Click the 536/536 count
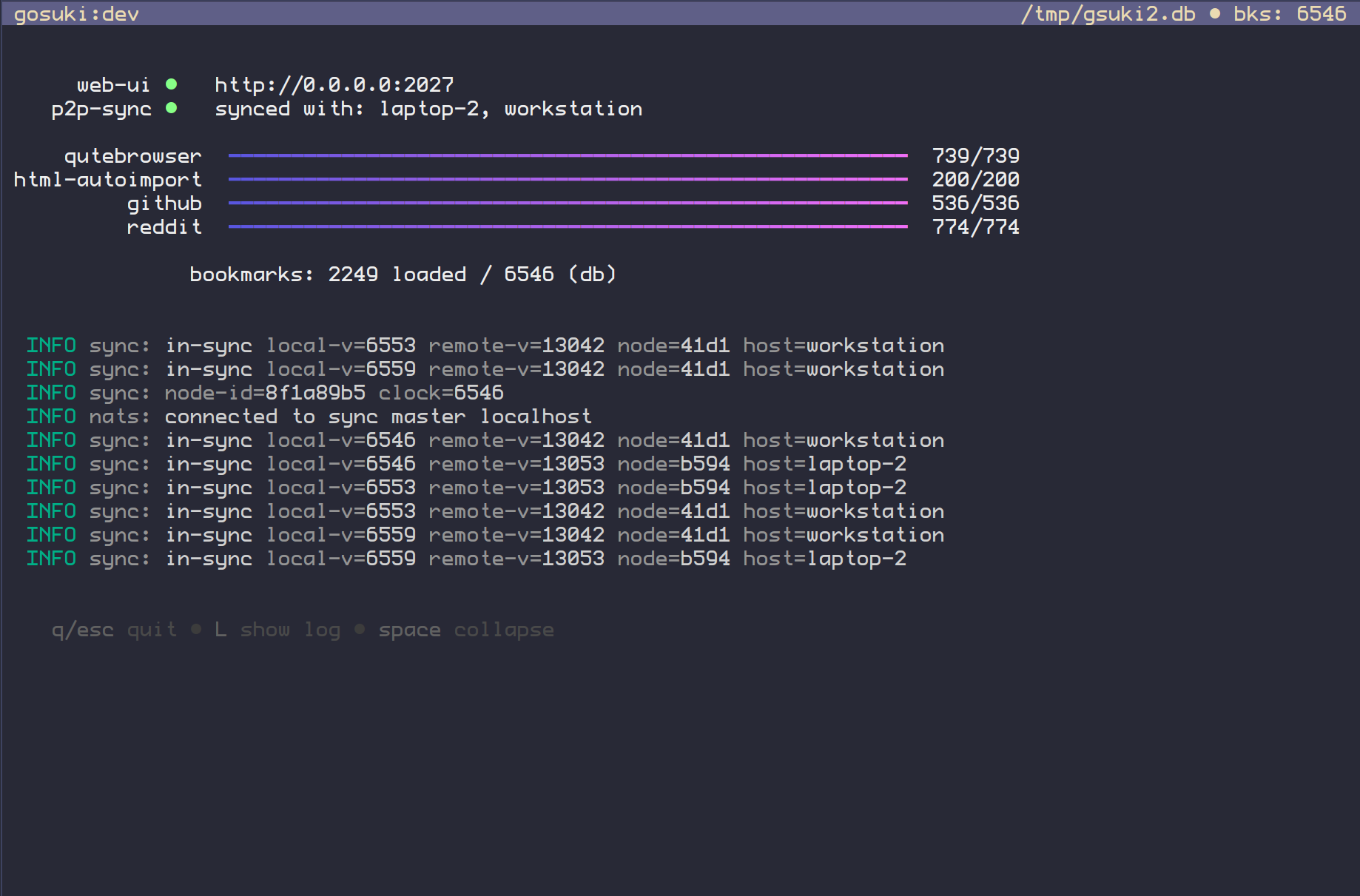The width and height of the screenshot is (1360, 896). point(975,203)
